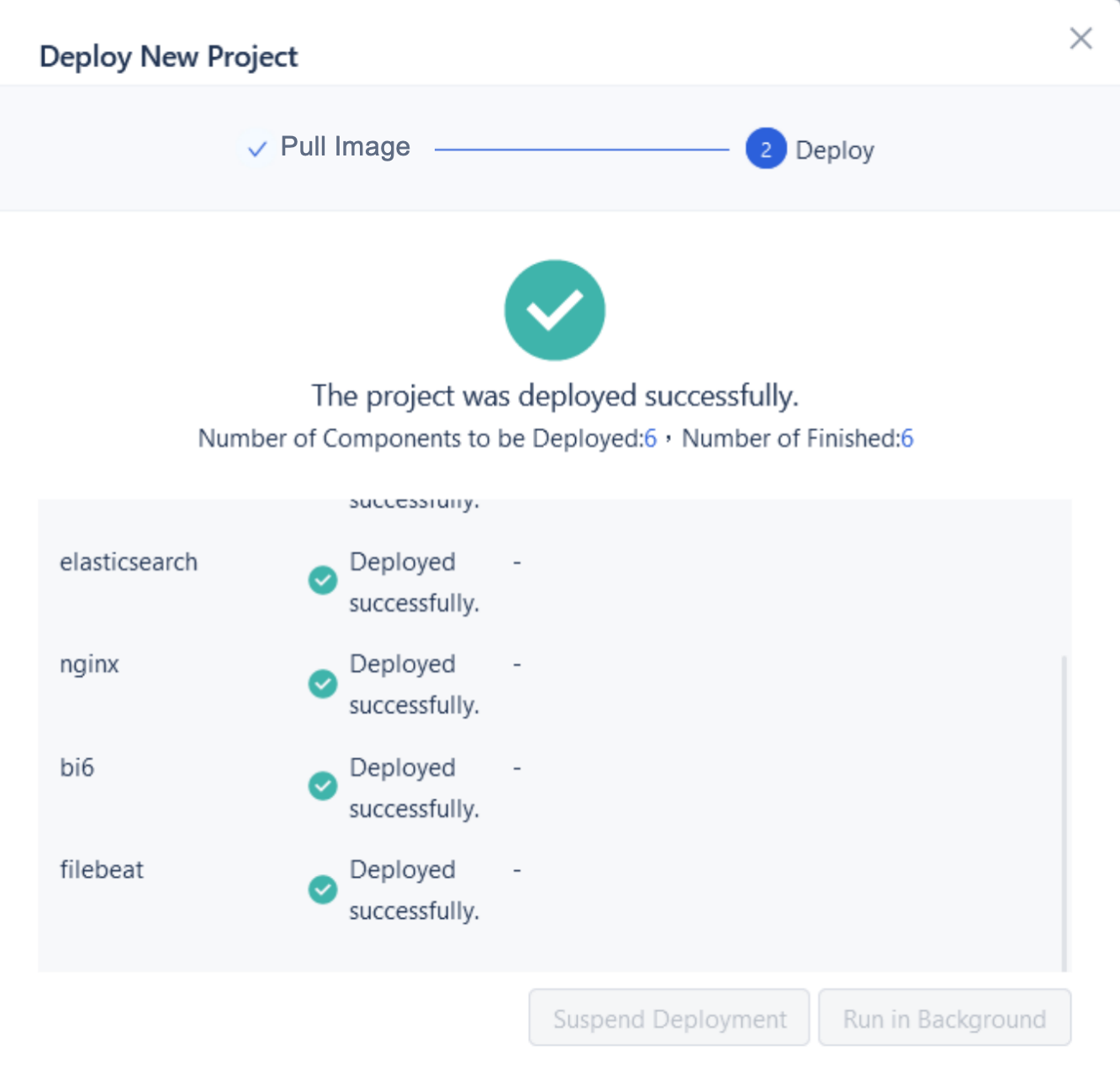
Task: Click the component list vertical scrollbar
Action: tap(1064, 811)
